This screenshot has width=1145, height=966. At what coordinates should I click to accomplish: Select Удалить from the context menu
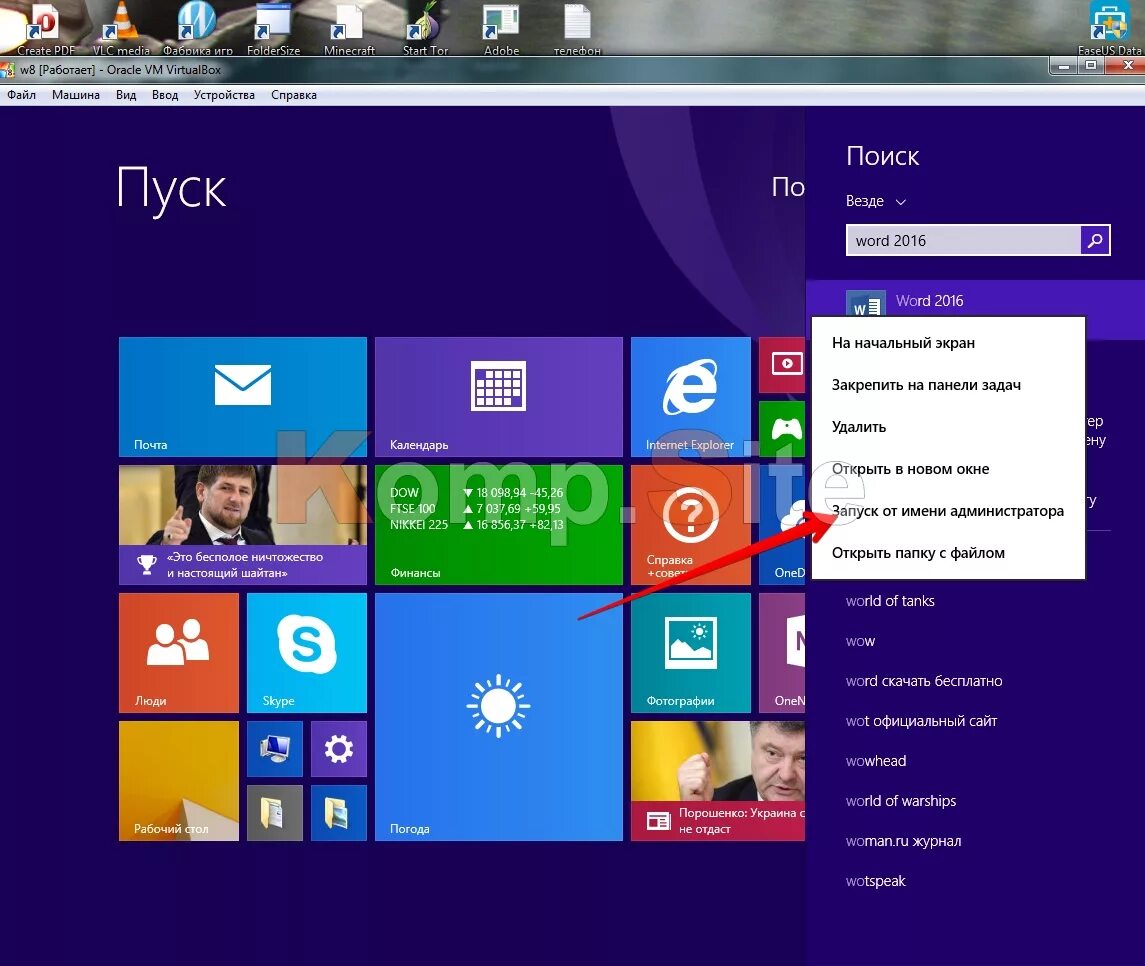tap(948, 427)
